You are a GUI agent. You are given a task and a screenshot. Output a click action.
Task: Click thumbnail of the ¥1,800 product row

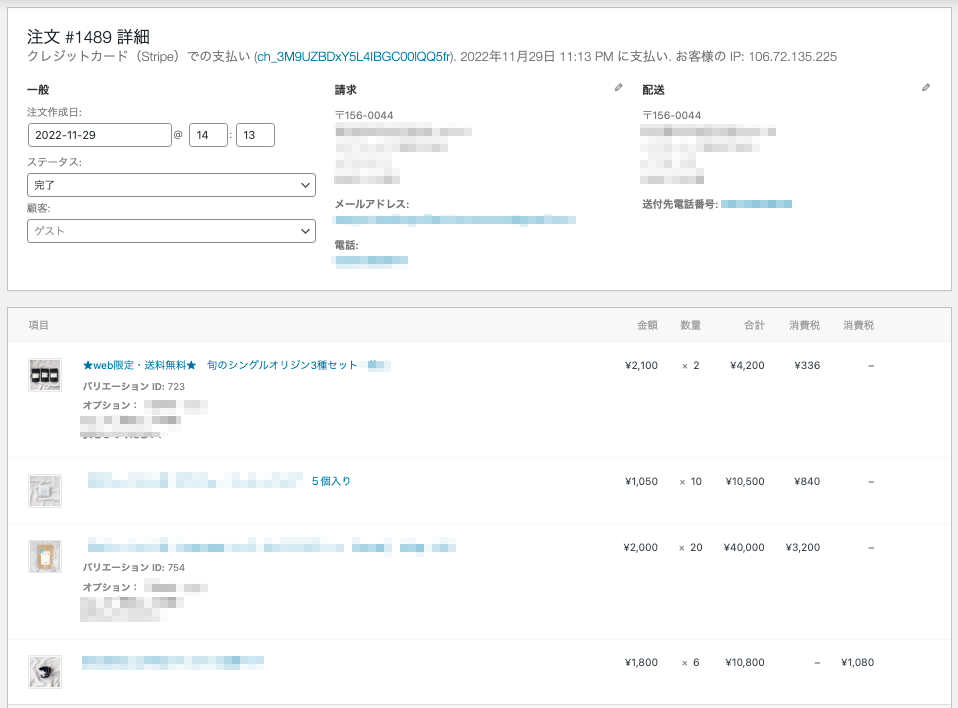click(45, 671)
